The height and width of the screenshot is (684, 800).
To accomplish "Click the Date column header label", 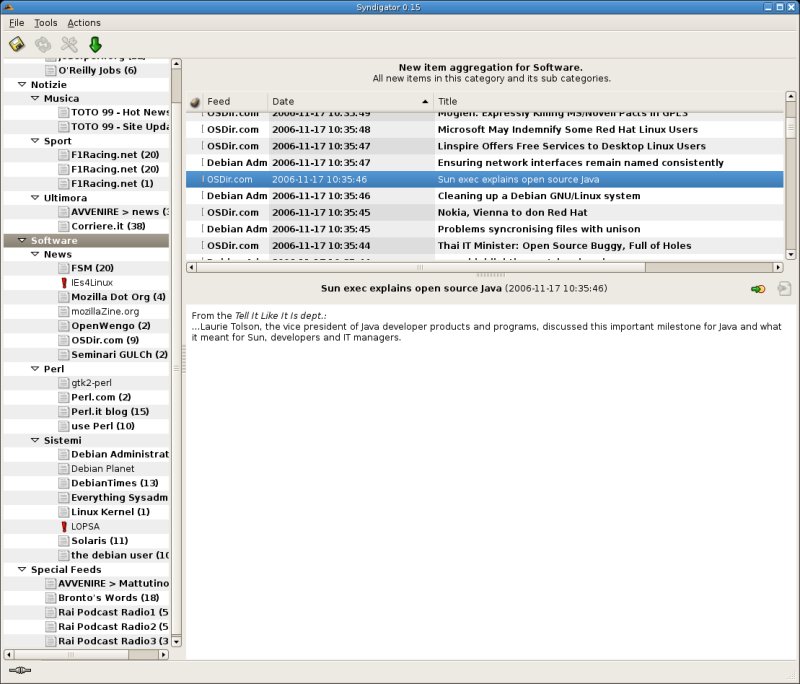I will click(x=283, y=102).
